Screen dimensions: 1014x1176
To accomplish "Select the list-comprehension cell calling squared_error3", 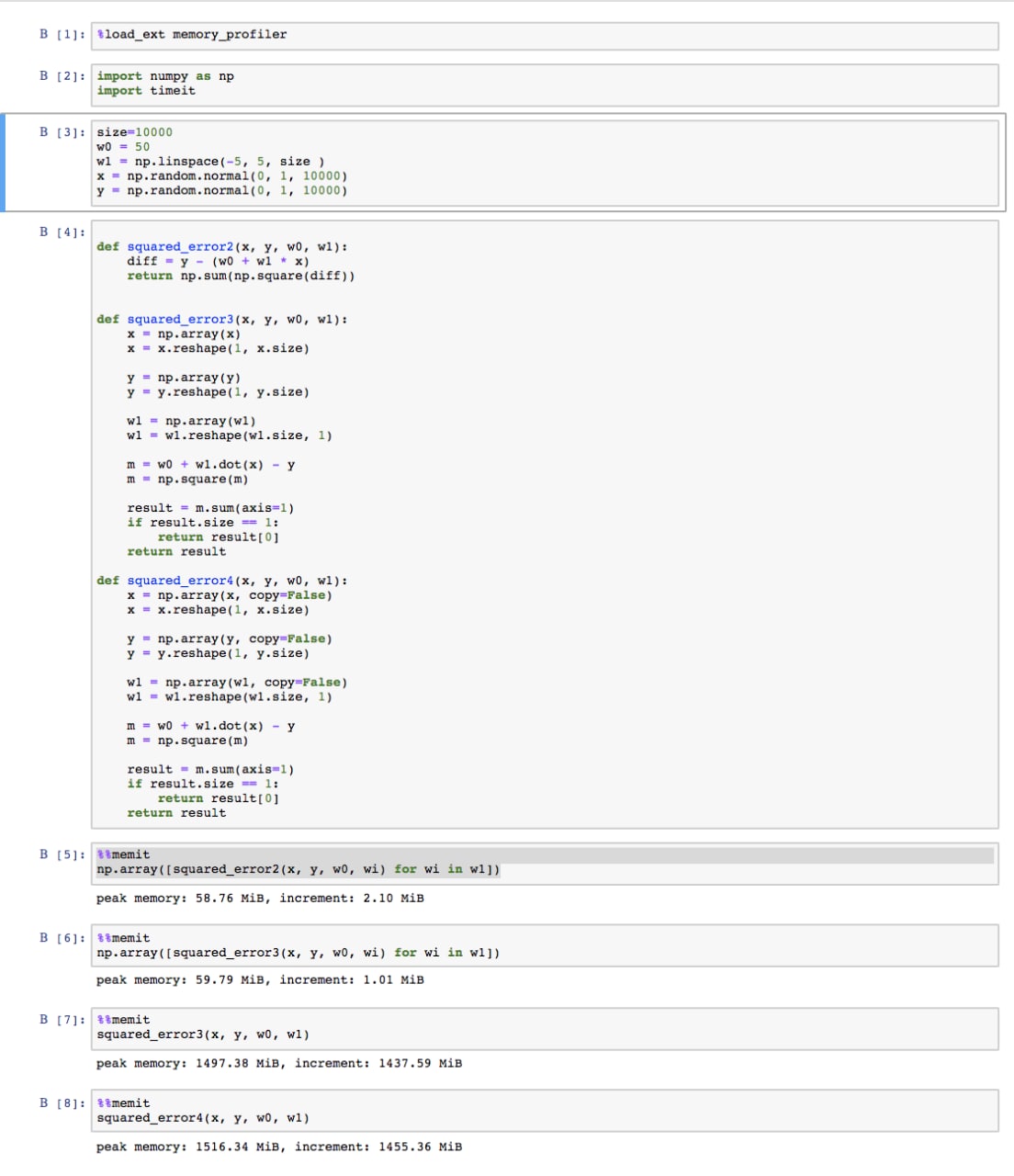I will 545,946.
